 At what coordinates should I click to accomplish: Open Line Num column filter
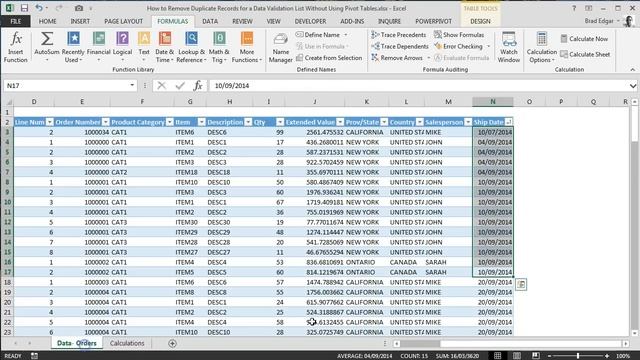49,122
